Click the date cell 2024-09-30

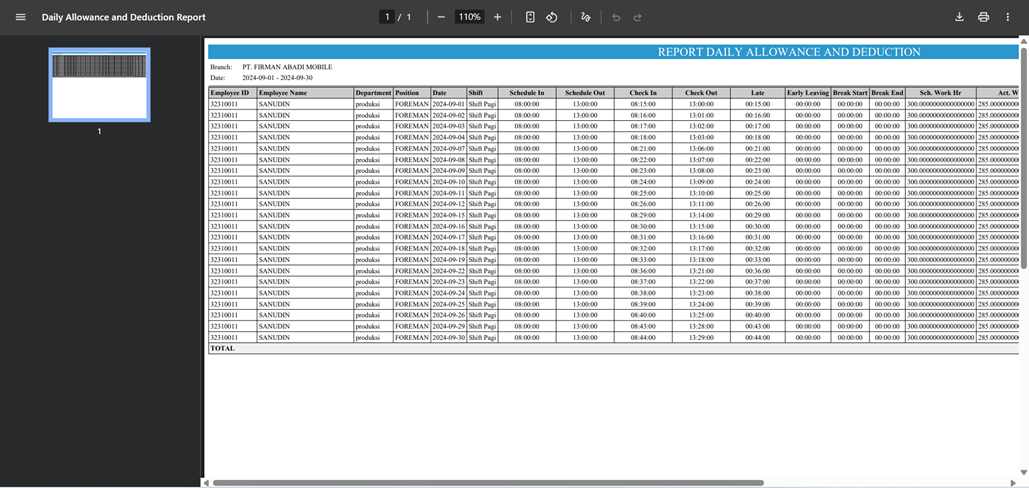(x=448, y=337)
